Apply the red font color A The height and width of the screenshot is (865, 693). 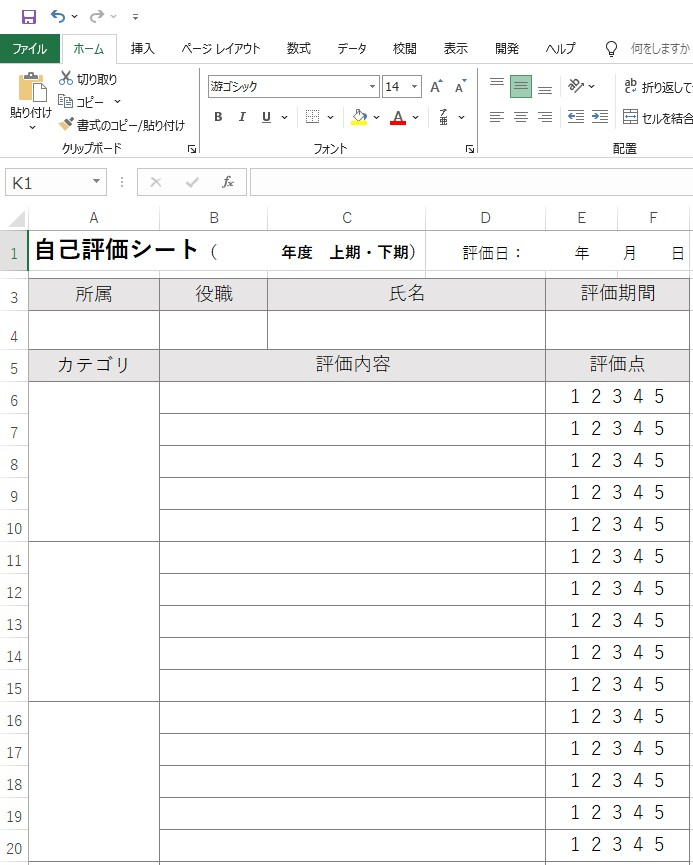pos(398,117)
